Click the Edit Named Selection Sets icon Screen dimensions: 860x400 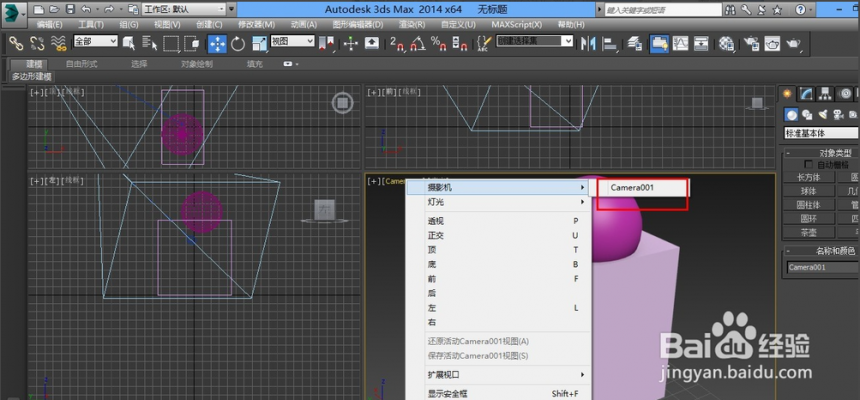coord(483,43)
